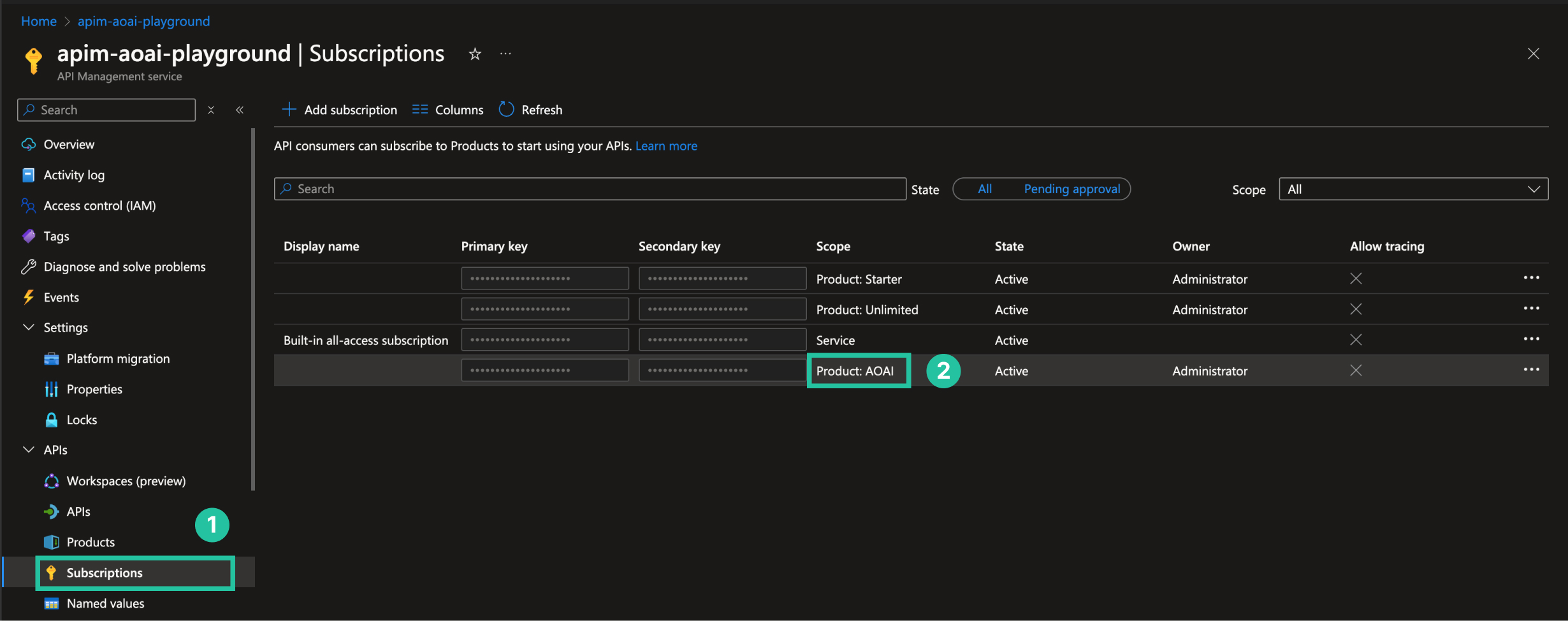Click the Access control (IAM) people icon

point(29,205)
